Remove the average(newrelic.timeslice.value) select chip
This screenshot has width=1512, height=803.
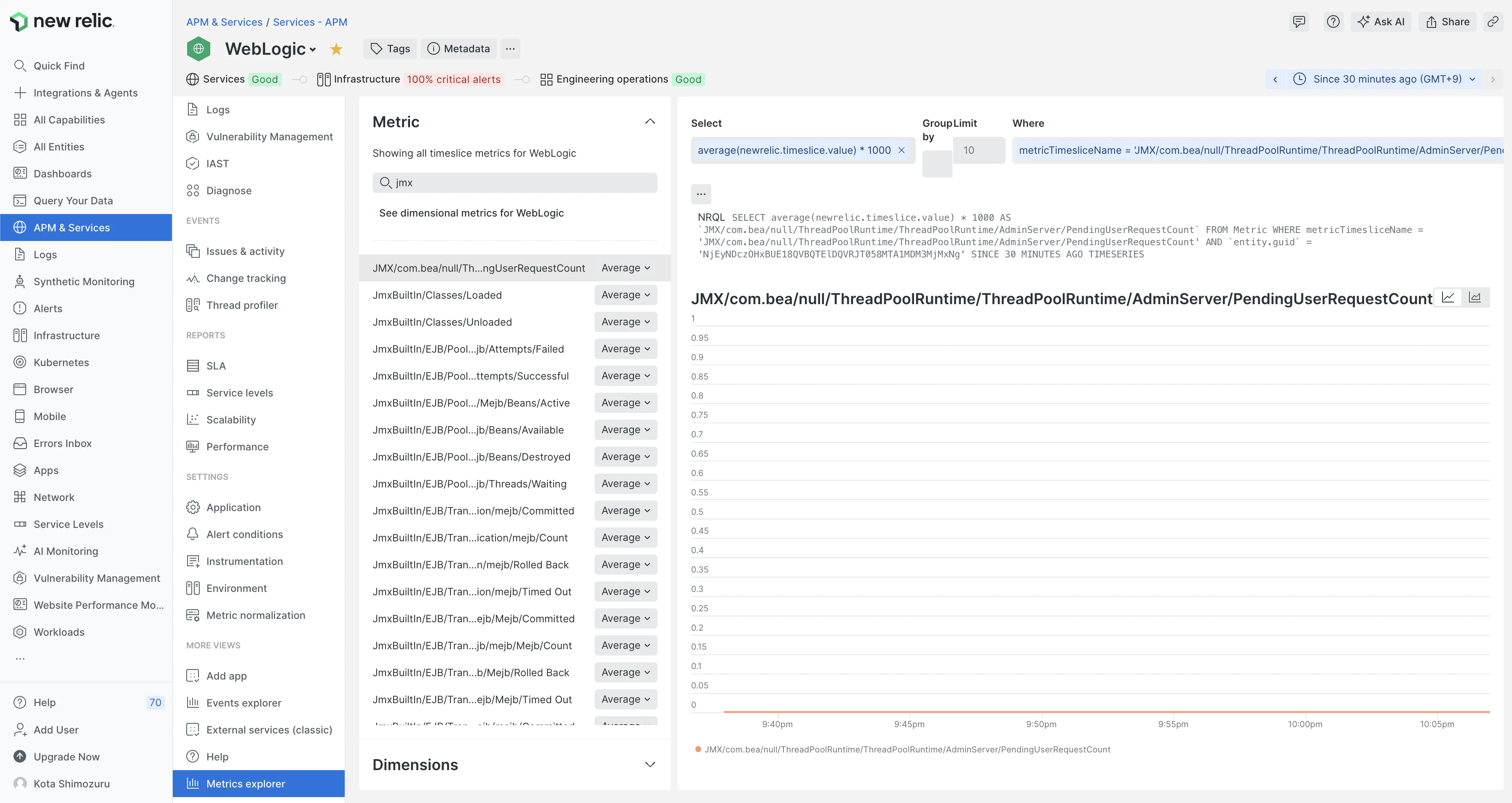click(901, 150)
